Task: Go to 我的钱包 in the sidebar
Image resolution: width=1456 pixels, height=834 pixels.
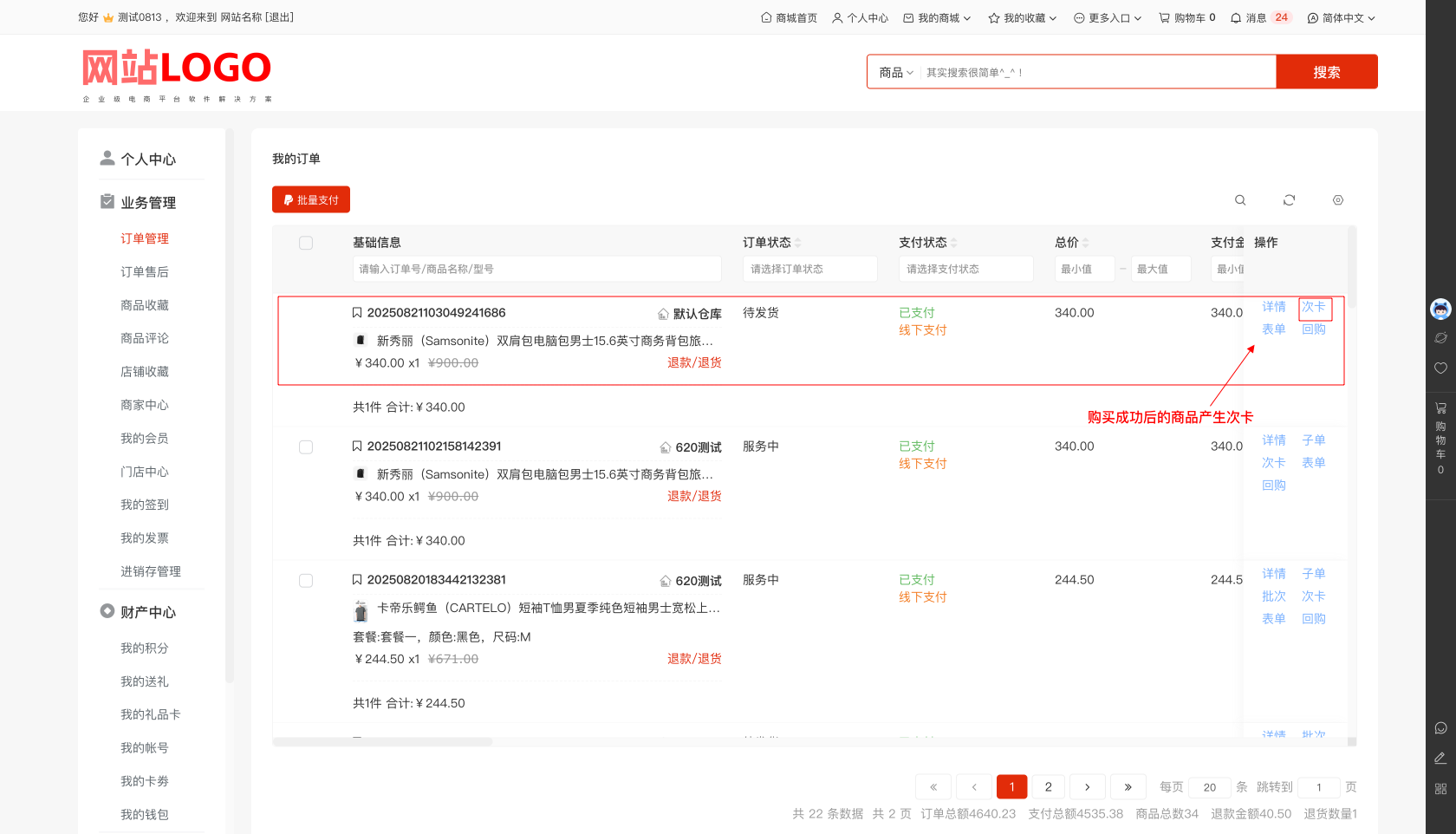Action: (x=145, y=815)
